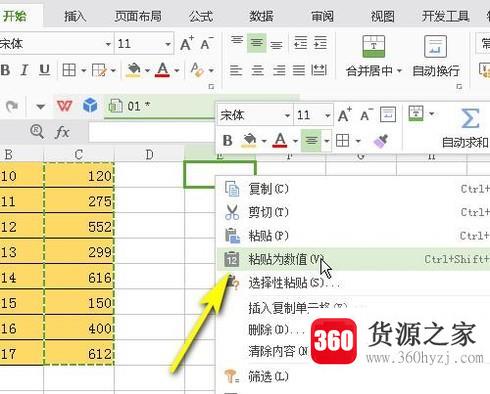Expand the ribbon font name dropdown
This screenshot has height=394, width=490.
pos(108,44)
